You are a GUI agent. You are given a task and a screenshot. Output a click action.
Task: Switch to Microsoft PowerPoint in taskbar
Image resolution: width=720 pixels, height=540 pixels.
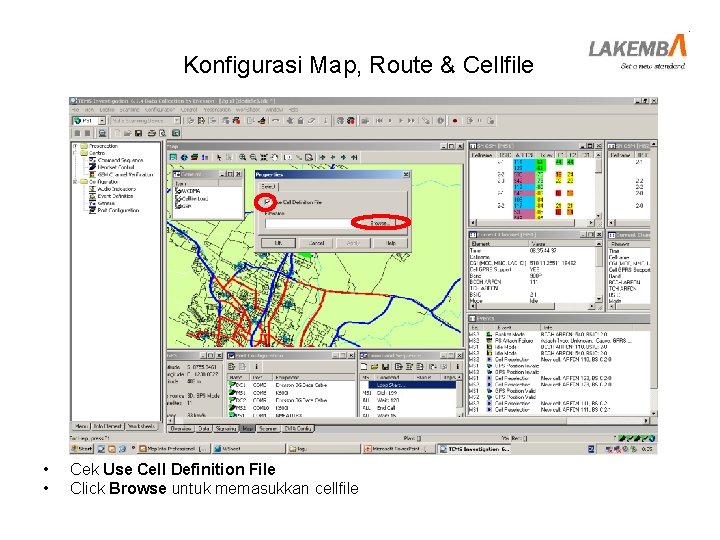[x=397, y=449]
